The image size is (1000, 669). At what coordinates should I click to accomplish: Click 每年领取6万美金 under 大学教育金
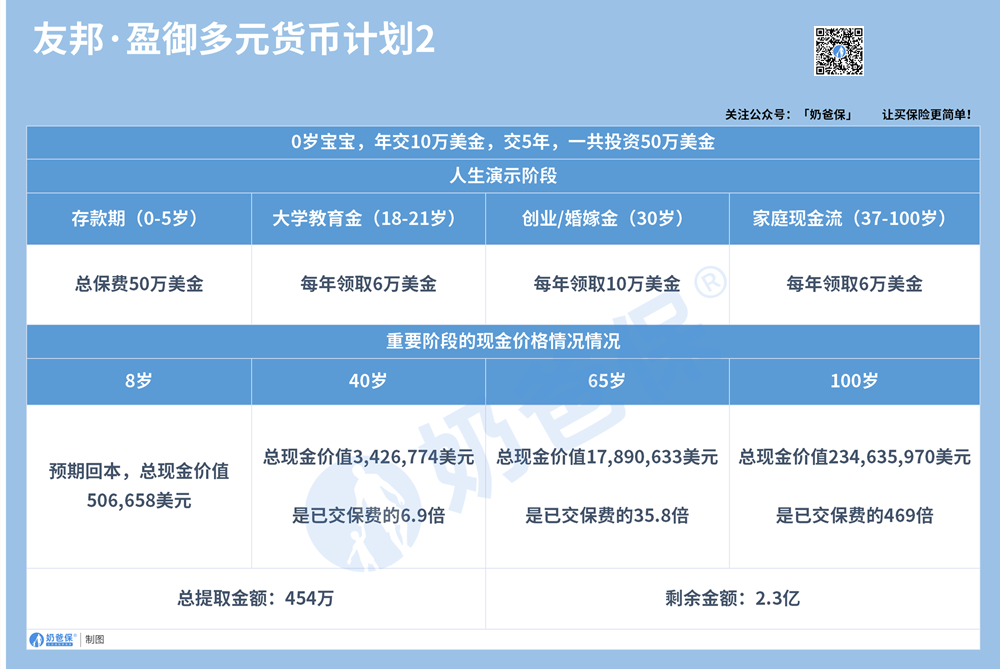click(369, 284)
